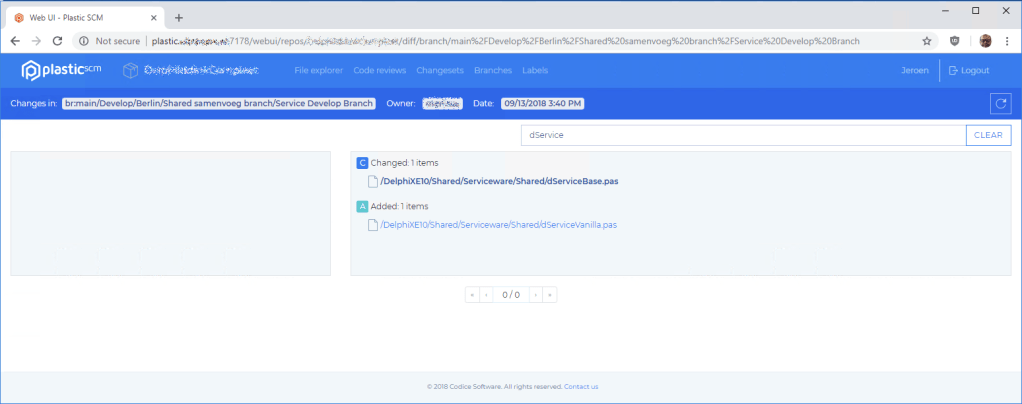Switch to the Branches page
Viewport: 1022px width, 404px height.
(493, 71)
